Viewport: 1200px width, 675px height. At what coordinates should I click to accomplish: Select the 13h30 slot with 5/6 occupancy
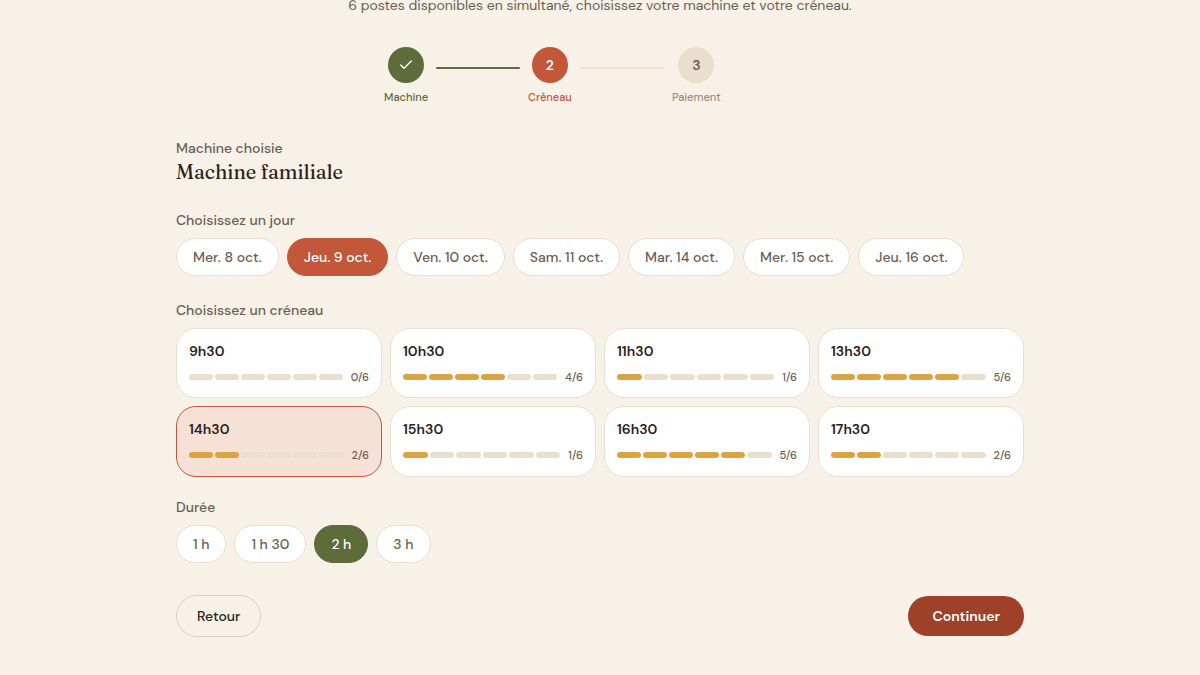tap(921, 363)
